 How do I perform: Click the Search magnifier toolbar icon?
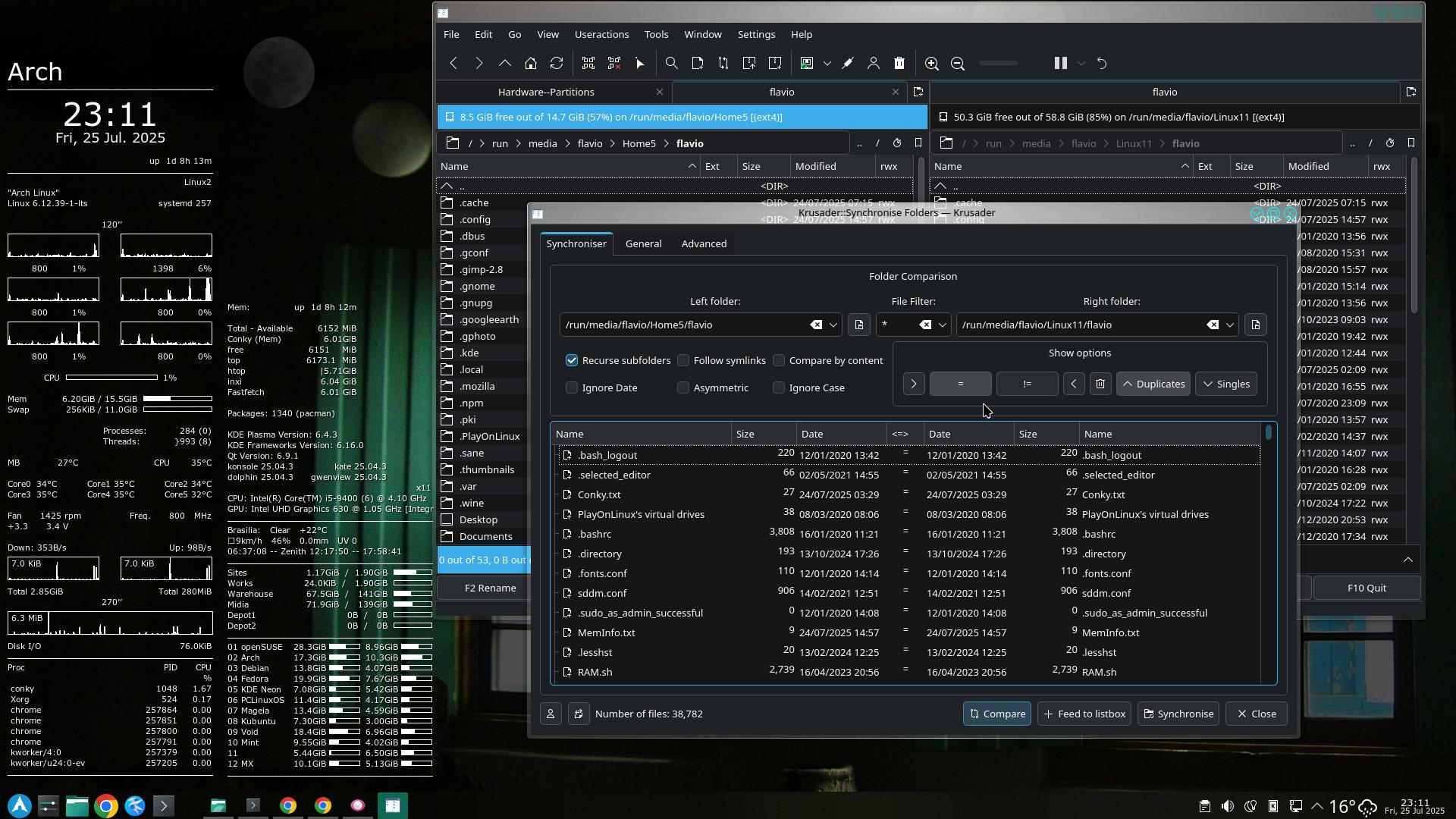pyautogui.click(x=671, y=64)
